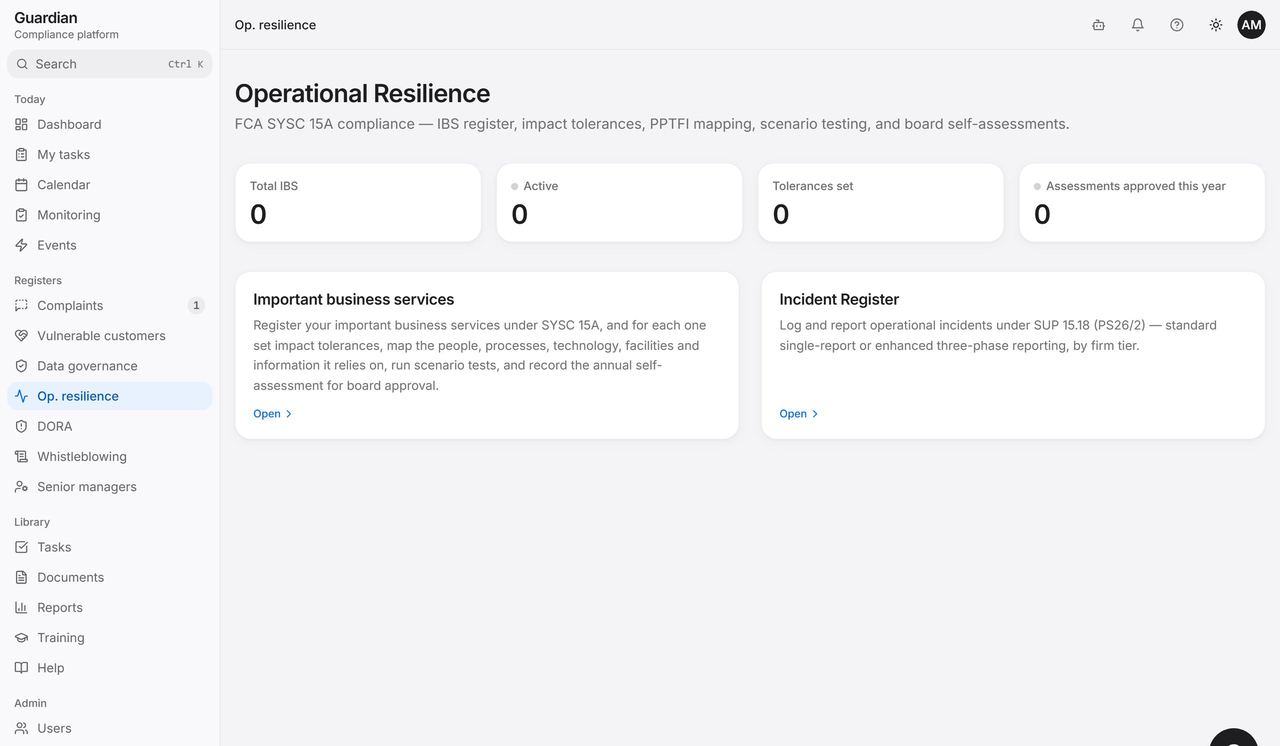Open Whistleblowing via its sidebar icon

click(21, 457)
